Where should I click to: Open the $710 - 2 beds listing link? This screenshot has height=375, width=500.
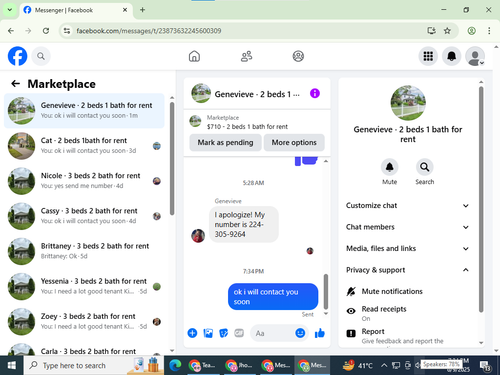247,127
